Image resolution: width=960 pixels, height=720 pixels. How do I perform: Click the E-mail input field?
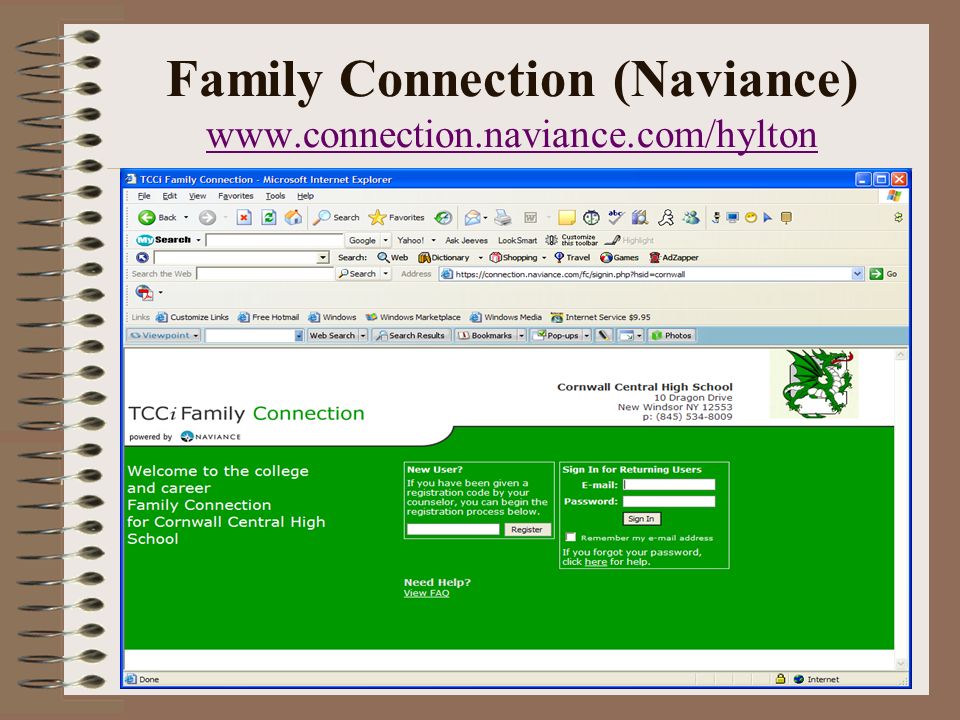click(x=669, y=484)
